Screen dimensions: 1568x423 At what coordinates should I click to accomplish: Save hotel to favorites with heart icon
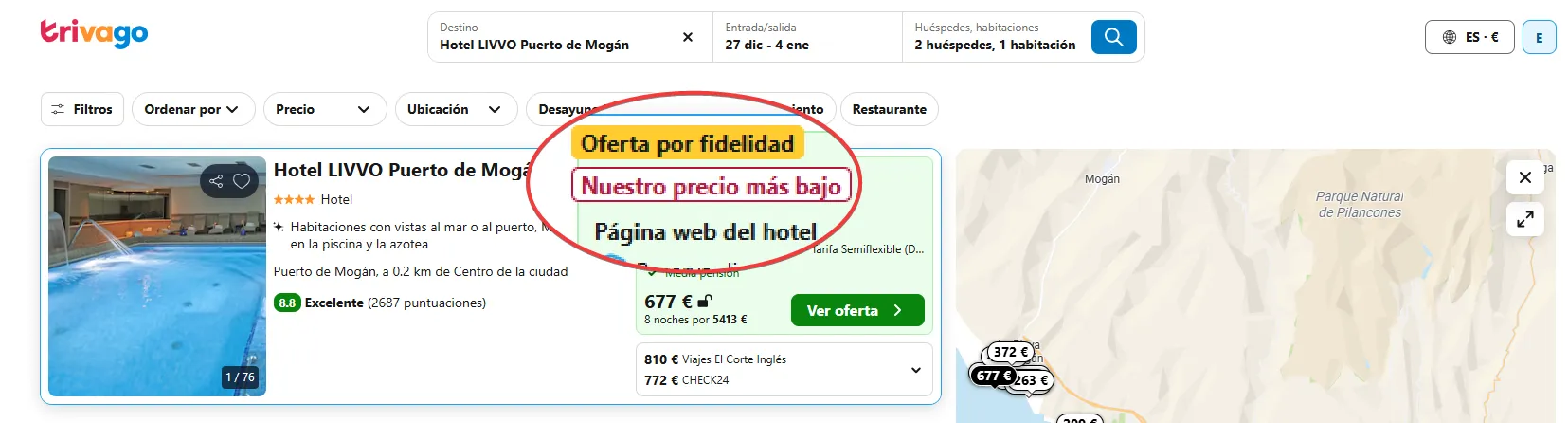[242, 181]
